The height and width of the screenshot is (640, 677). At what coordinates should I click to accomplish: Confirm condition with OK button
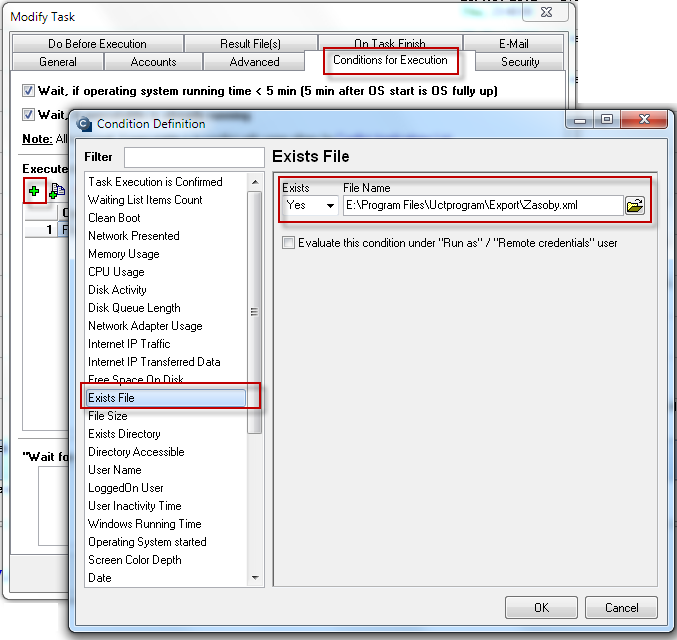coord(541,608)
